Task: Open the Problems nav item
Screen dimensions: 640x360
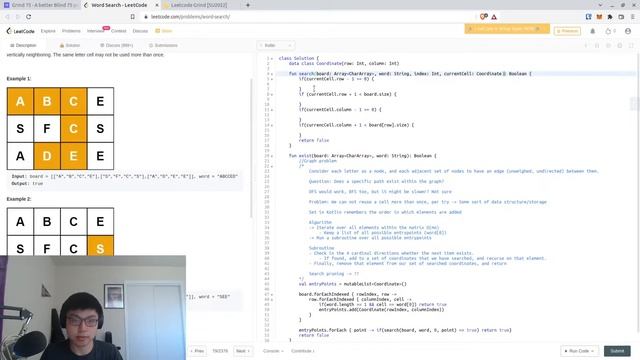Action: coord(71,31)
